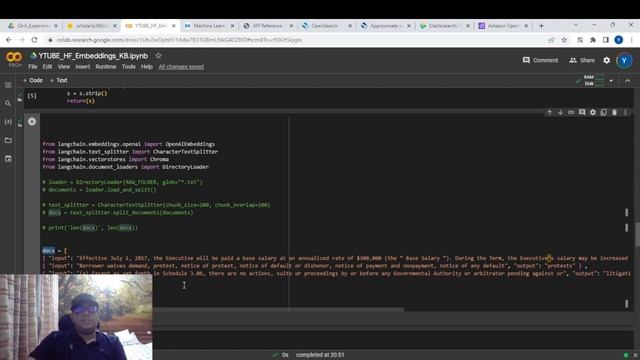Click the completed at 20:51 status
This screenshot has width=640, height=360.
320,355
